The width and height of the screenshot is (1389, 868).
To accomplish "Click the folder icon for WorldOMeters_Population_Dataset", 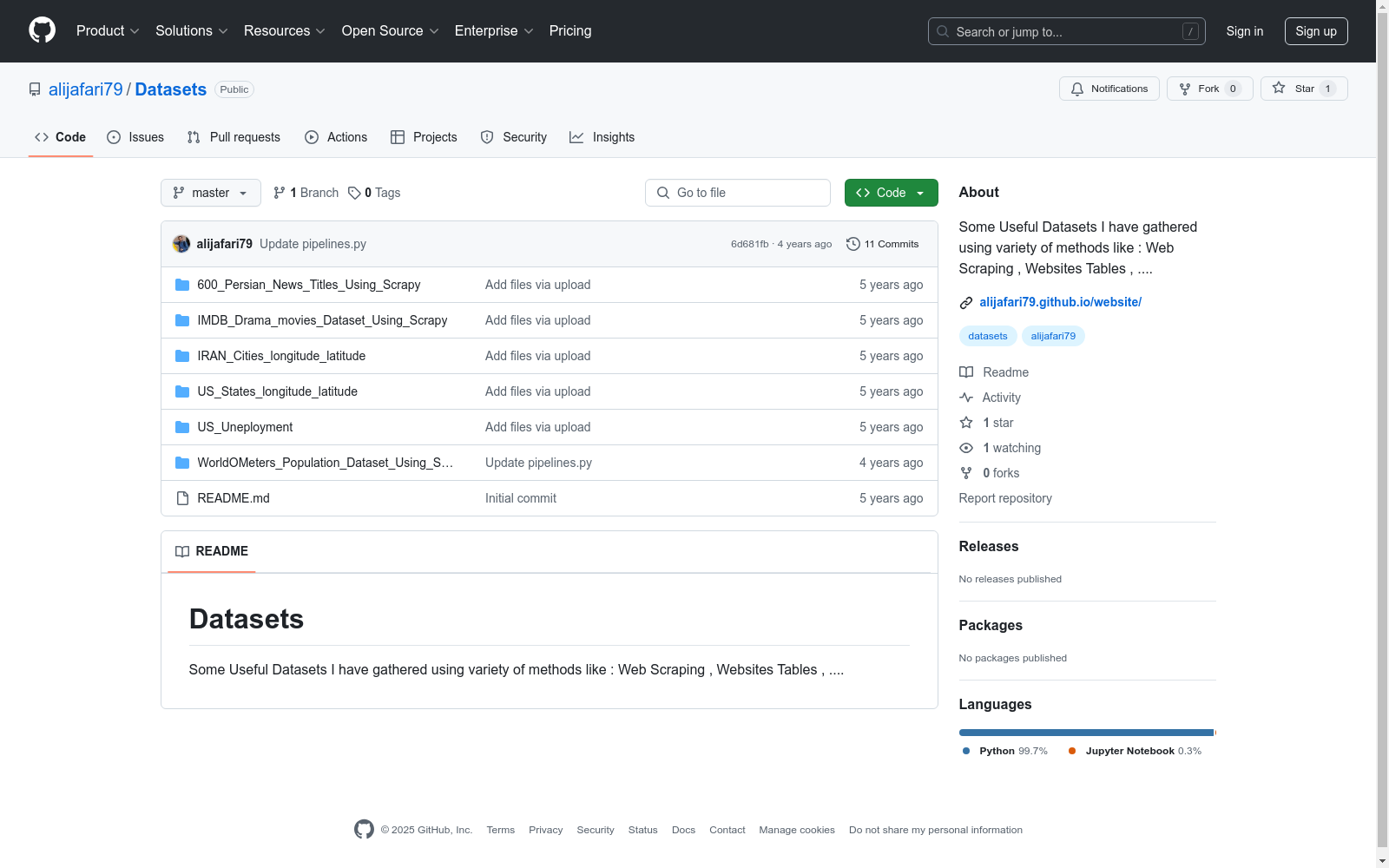I will pos(182,463).
